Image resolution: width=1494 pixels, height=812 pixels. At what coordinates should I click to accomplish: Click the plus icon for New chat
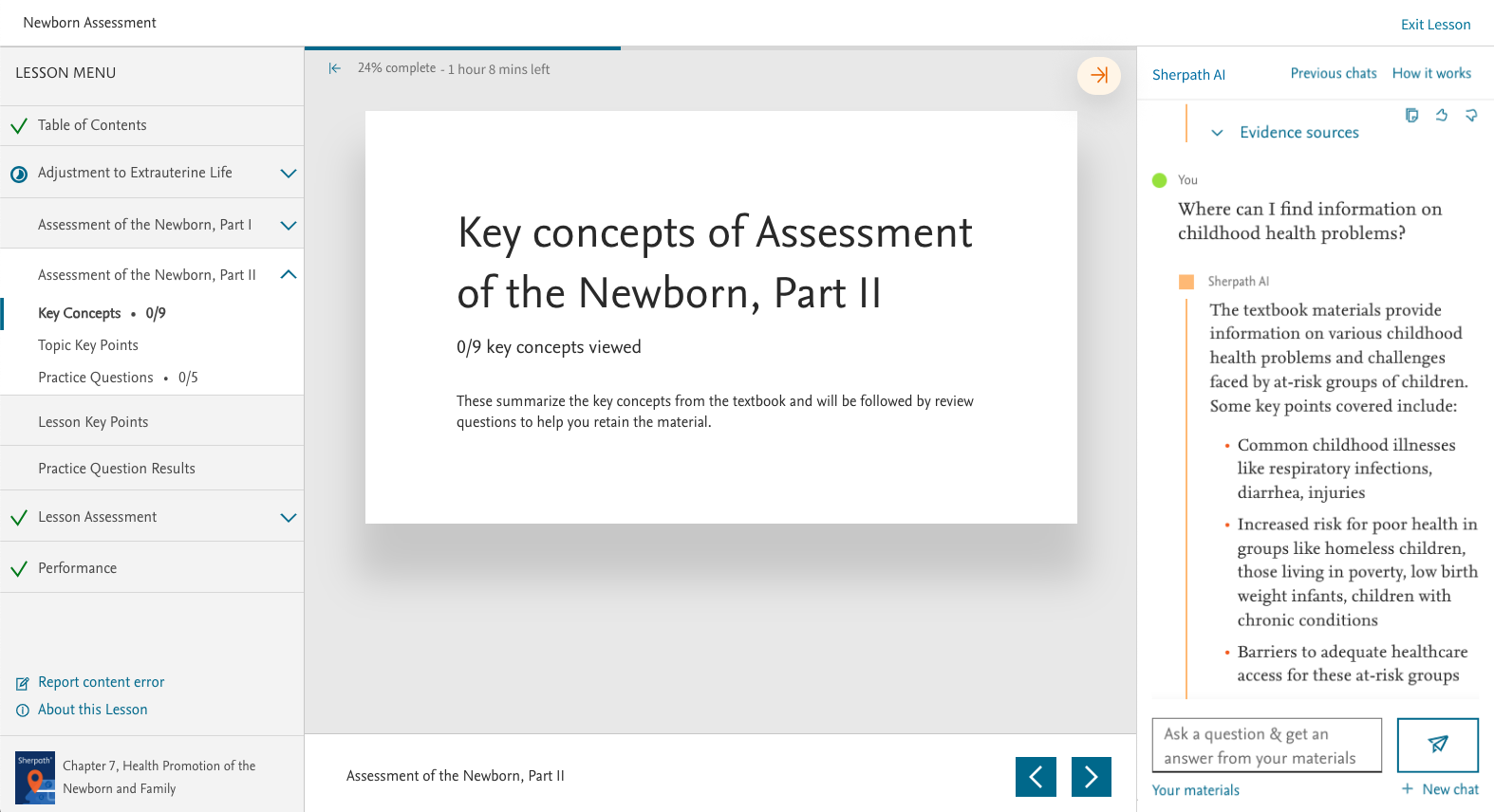click(1408, 789)
